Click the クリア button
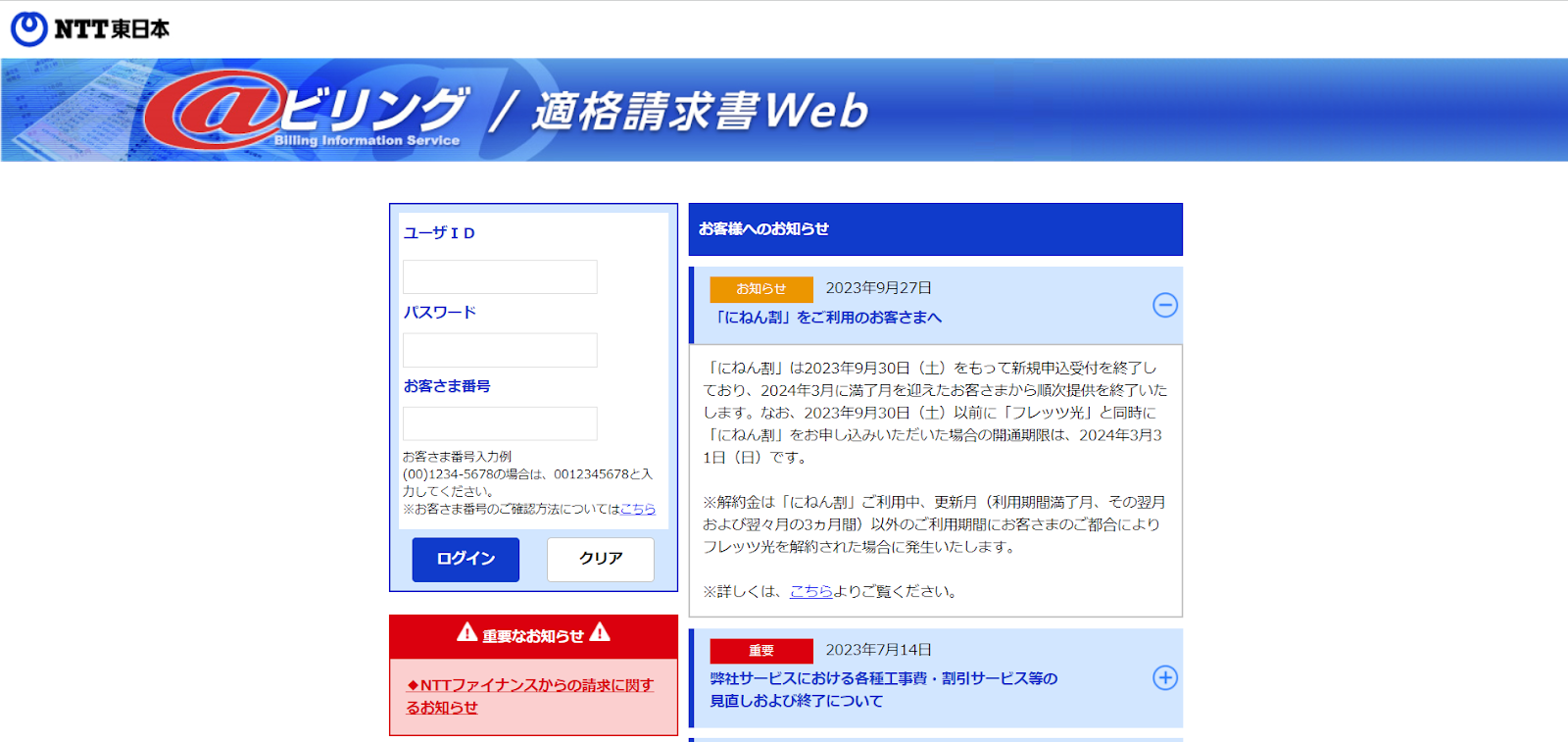Screen dimensions: 1568x742 [601, 559]
